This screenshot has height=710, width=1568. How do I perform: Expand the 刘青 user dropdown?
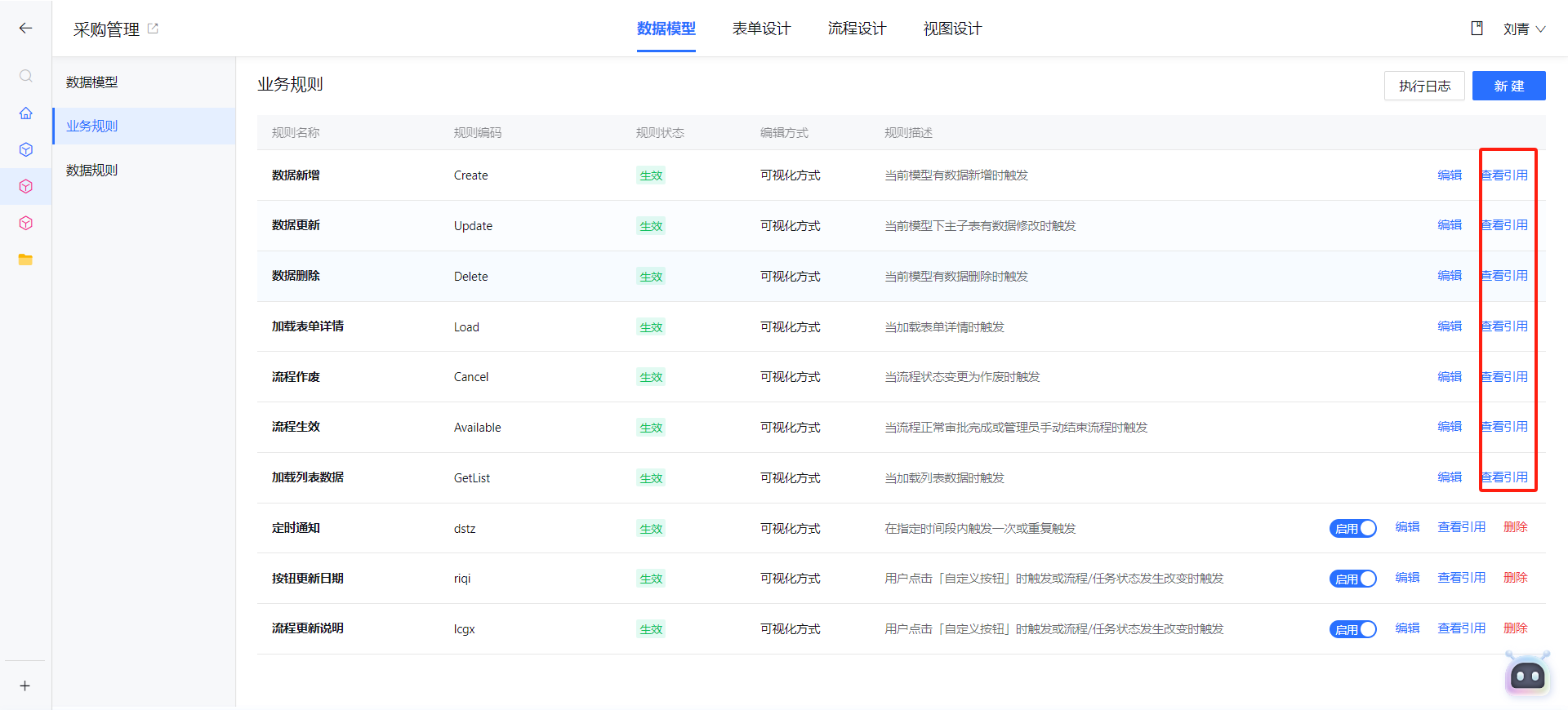click(x=1524, y=29)
